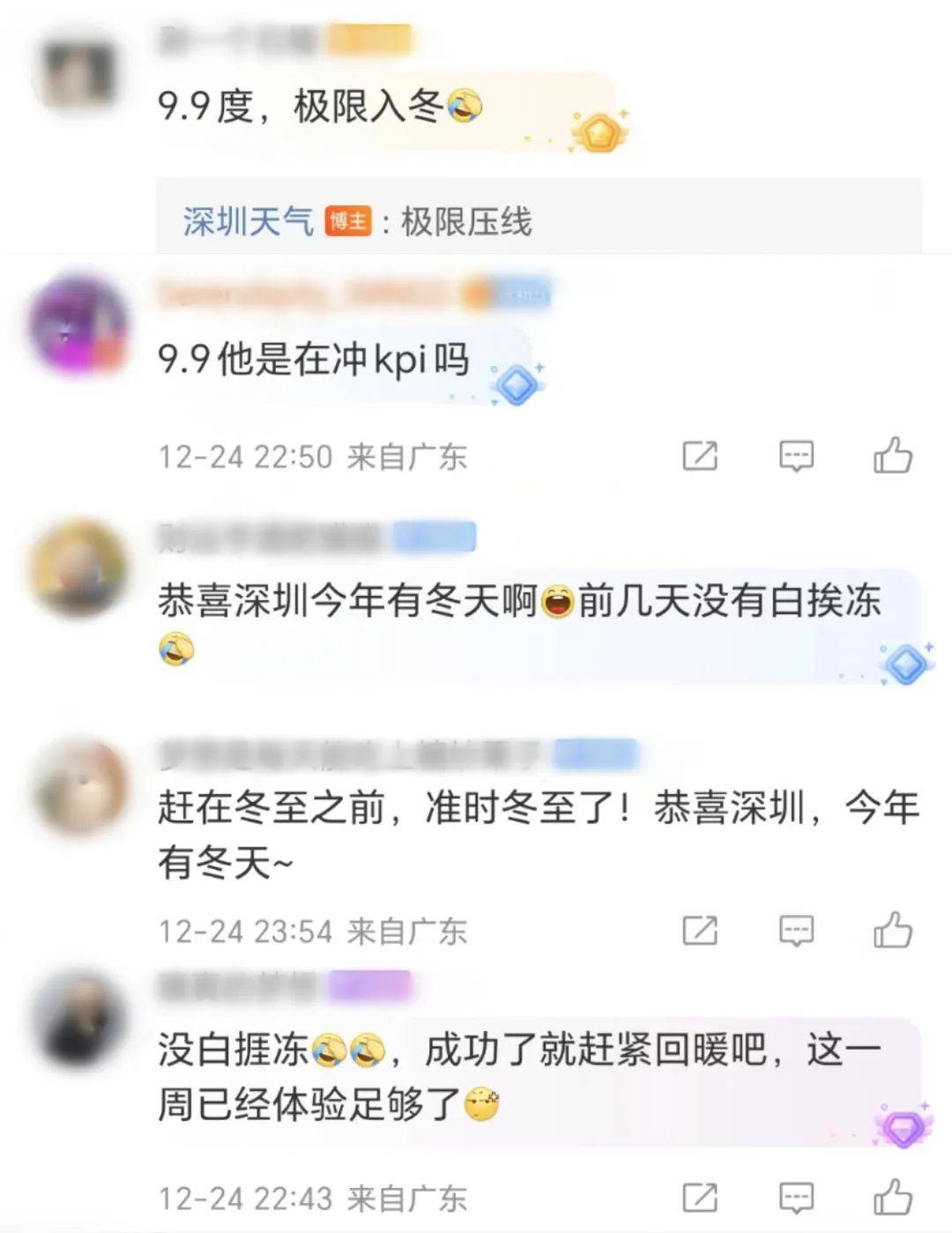Image resolution: width=952 pixels, height=1233 pixels.
Task: Share the 没白捱冻 comment at bottom
Action: point(700,1198)
